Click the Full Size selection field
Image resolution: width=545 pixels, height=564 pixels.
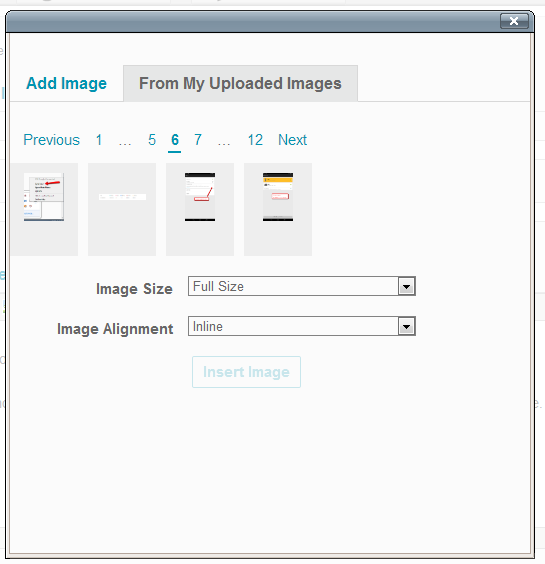click(301, 286)
